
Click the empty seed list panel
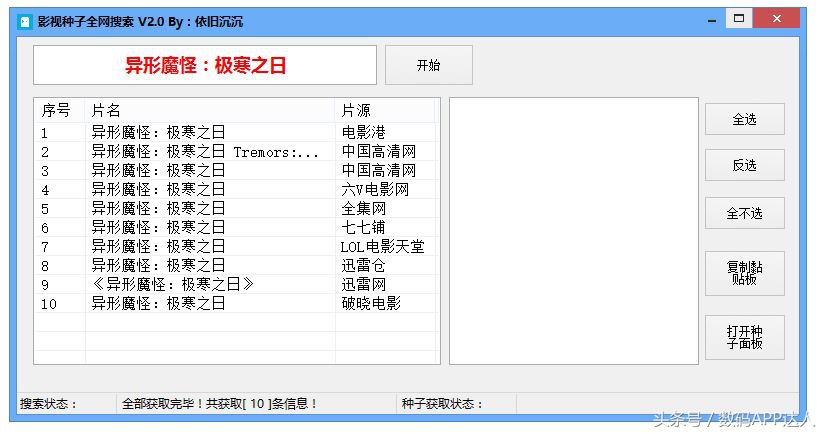(574, 231)
